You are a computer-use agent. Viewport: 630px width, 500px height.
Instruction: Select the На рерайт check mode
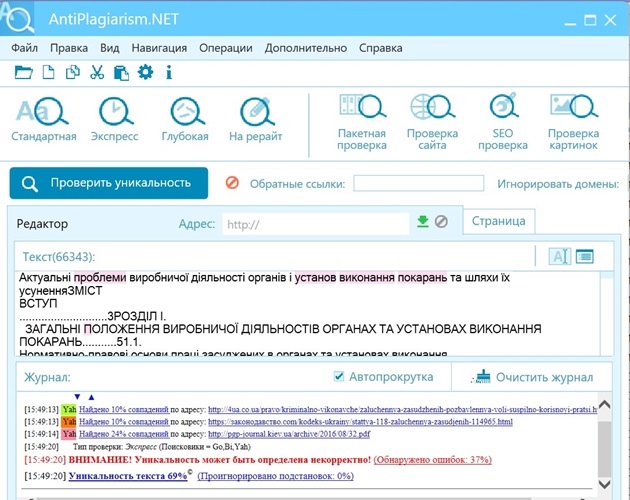point(256,119)
